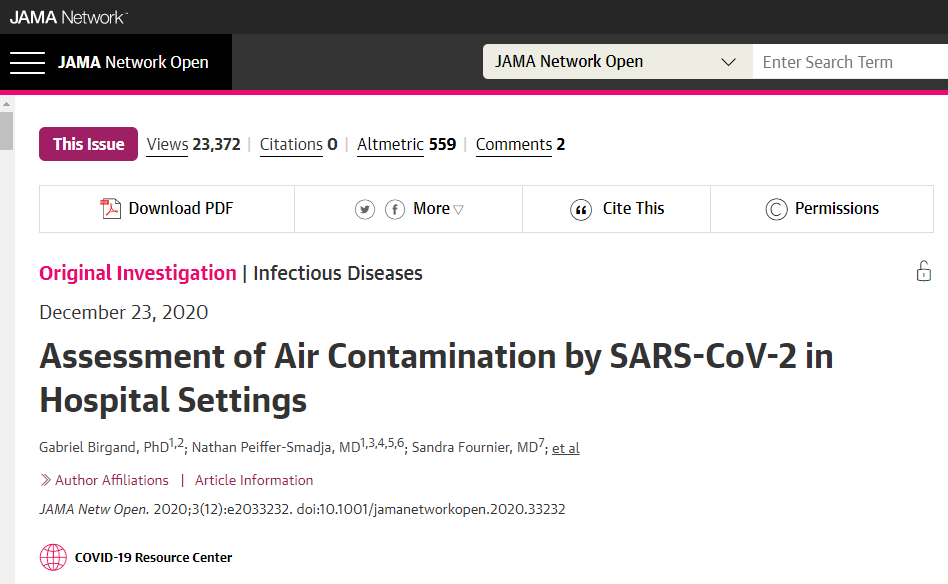Share article via Twitter icon
The height and width of the screenshot is (584, 948).
point(365,209)
